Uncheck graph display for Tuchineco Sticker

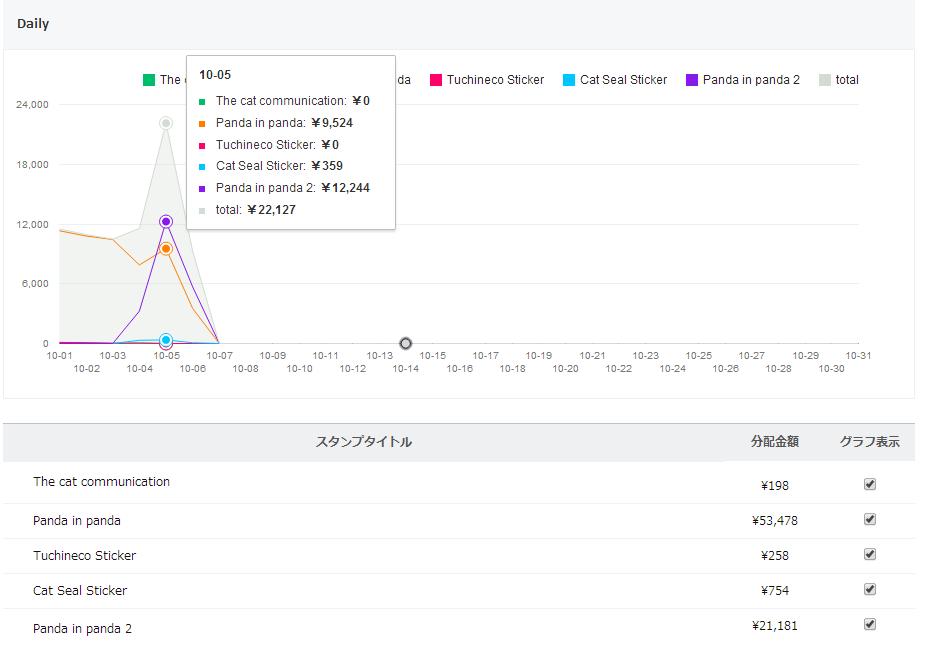870,554
